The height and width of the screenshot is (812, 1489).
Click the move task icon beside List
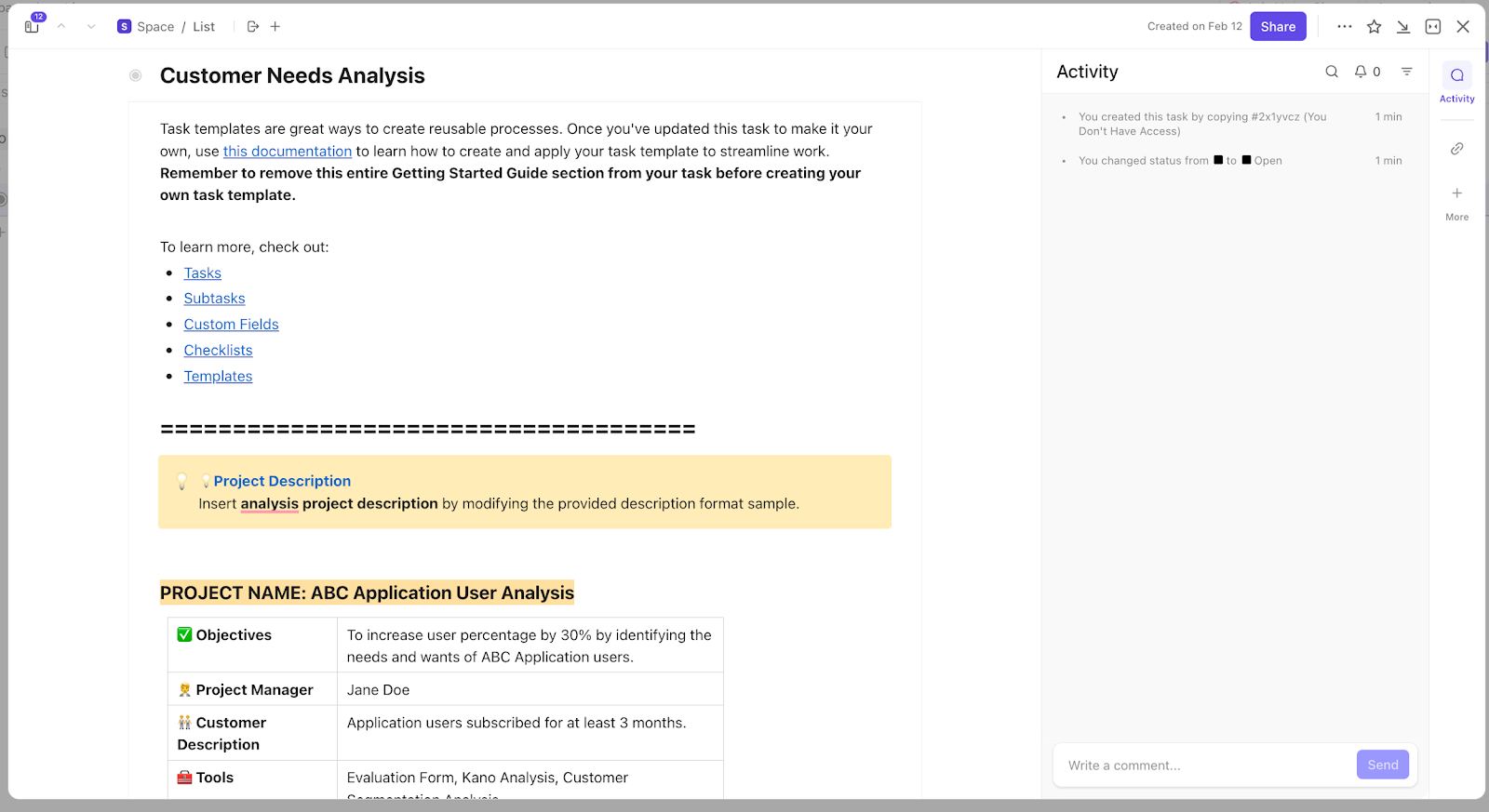coord(253,27)
